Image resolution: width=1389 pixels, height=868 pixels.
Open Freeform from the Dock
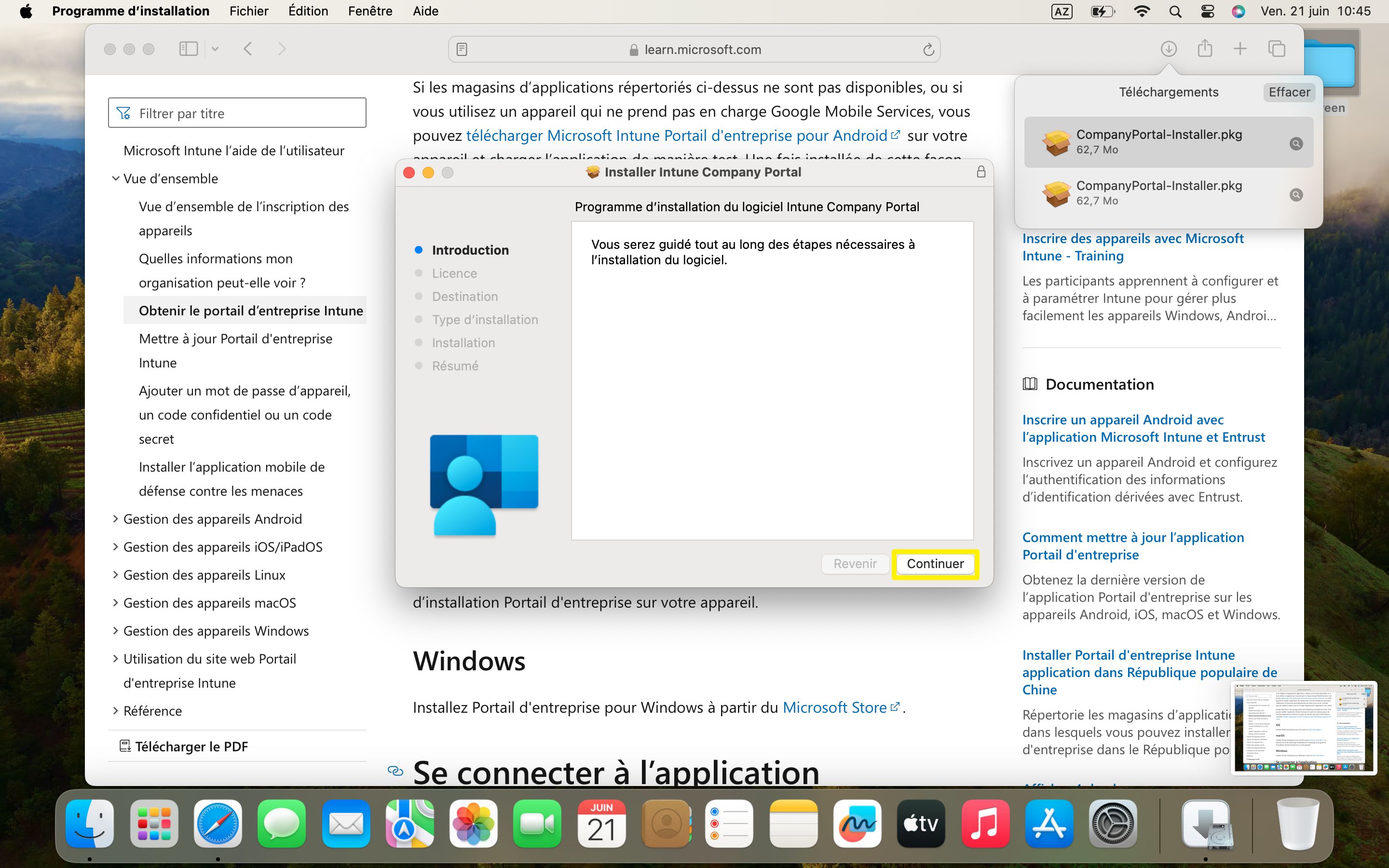point(858,824)
